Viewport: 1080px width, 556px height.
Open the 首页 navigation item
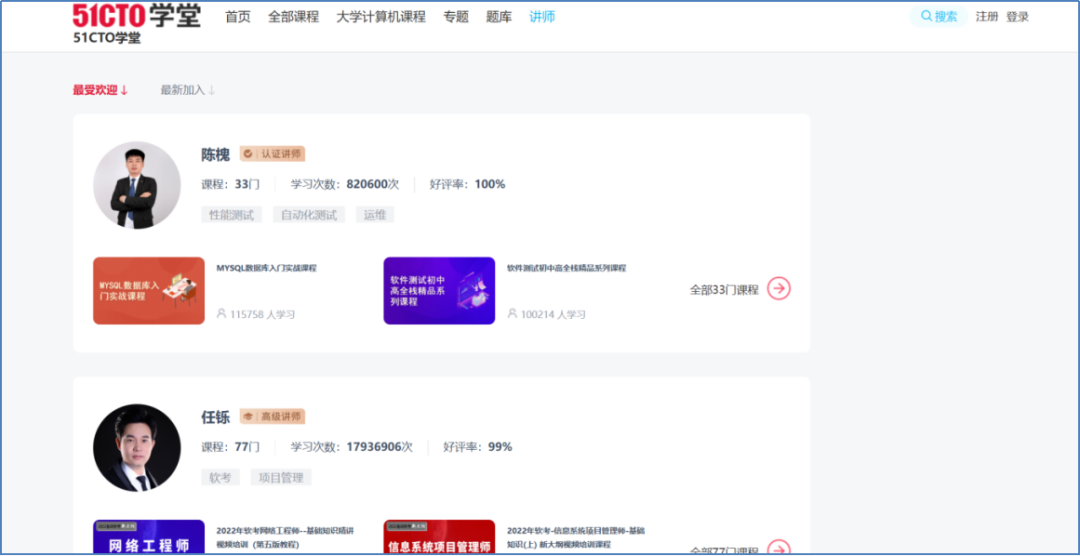[x=238, y=17]
